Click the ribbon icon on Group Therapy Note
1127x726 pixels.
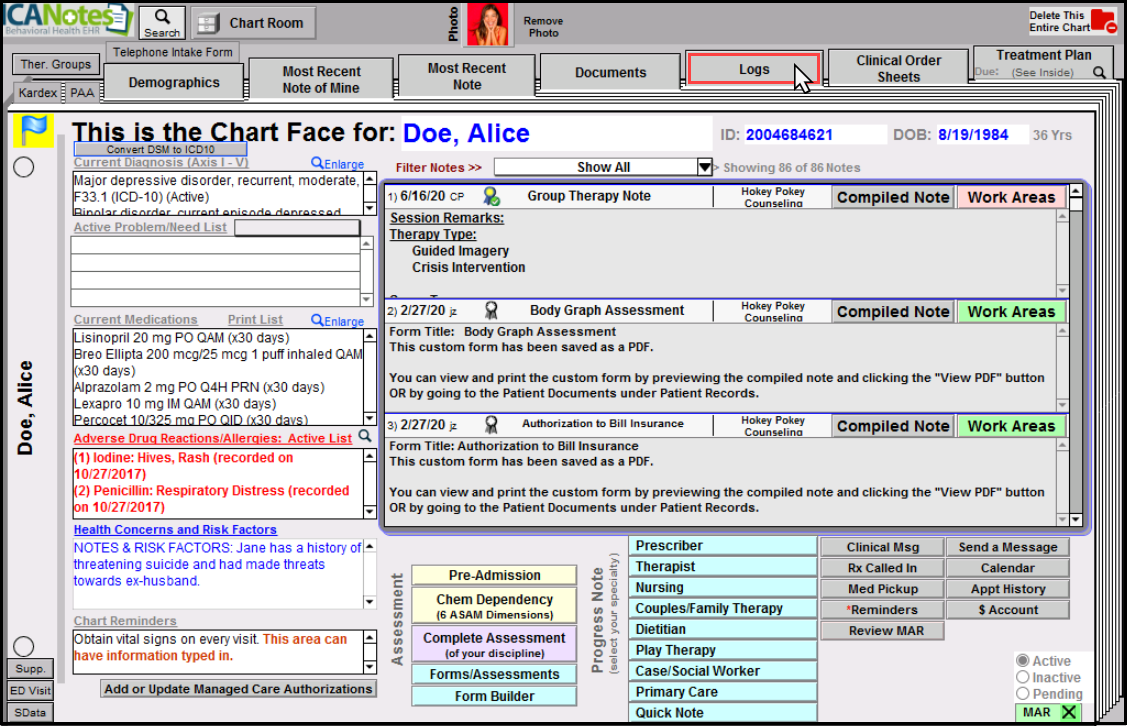[x=491, y=196]
